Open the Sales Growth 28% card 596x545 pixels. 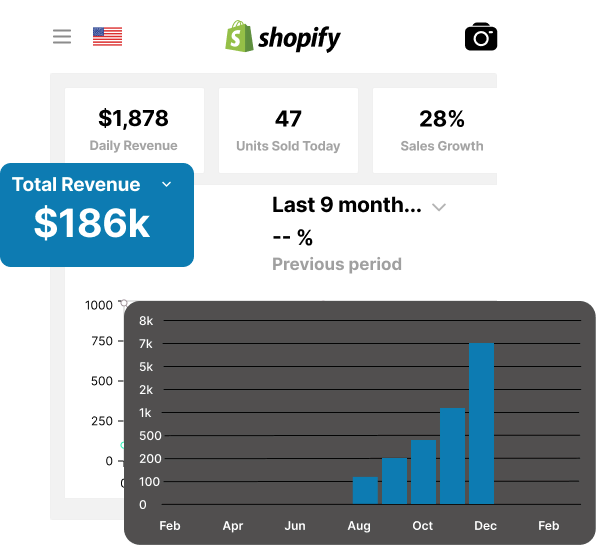pyautogui.click(x=435, y=130)
